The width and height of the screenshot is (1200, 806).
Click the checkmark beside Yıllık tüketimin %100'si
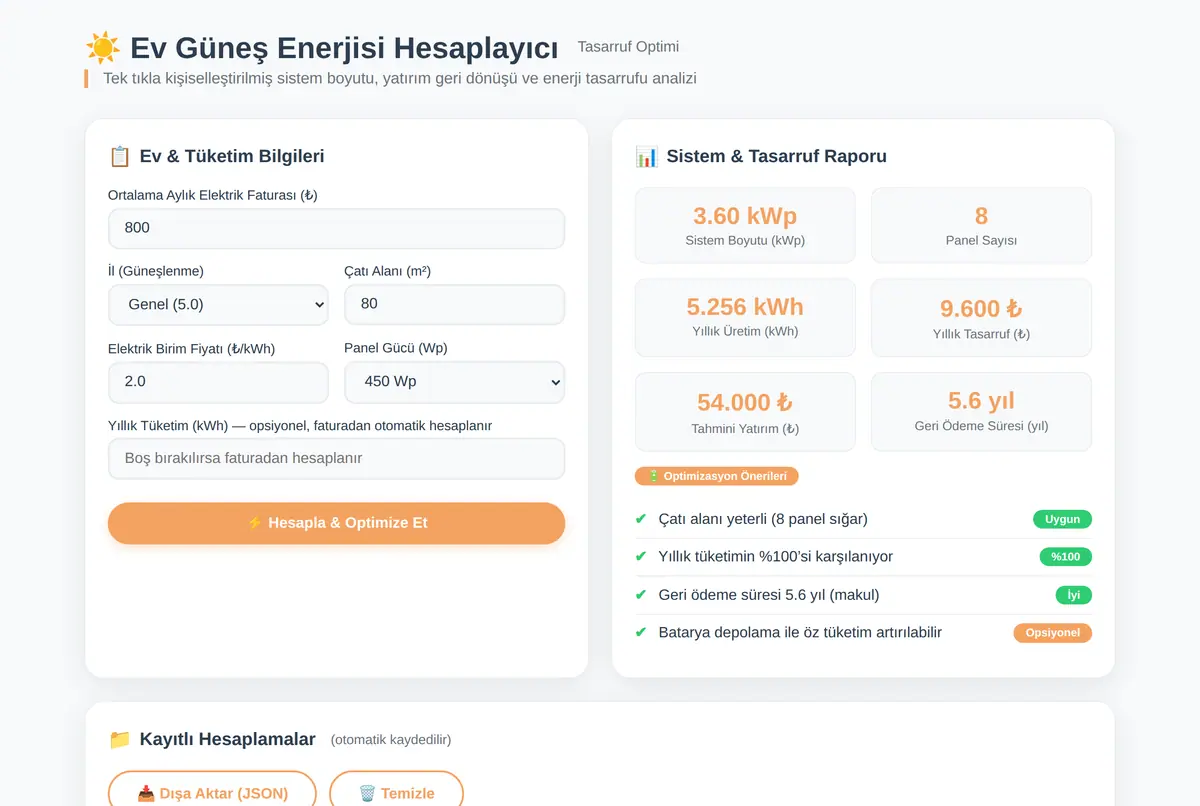coord(641,557)
